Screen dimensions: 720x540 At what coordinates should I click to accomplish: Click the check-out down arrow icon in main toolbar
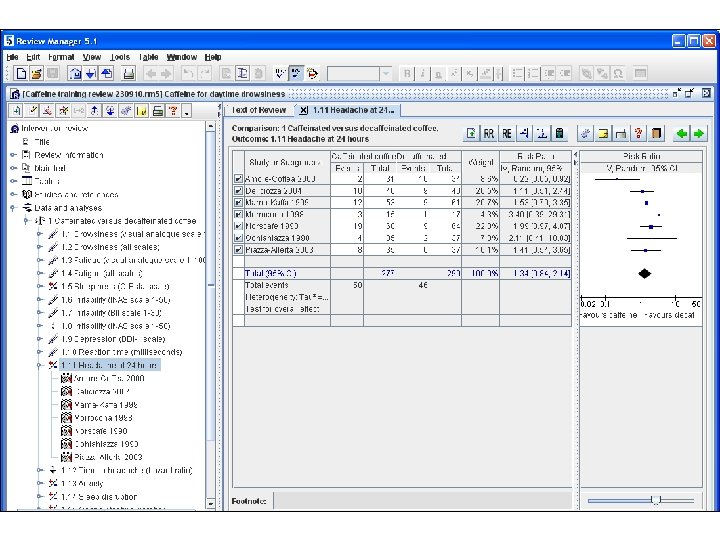click(x=91, y=73)
